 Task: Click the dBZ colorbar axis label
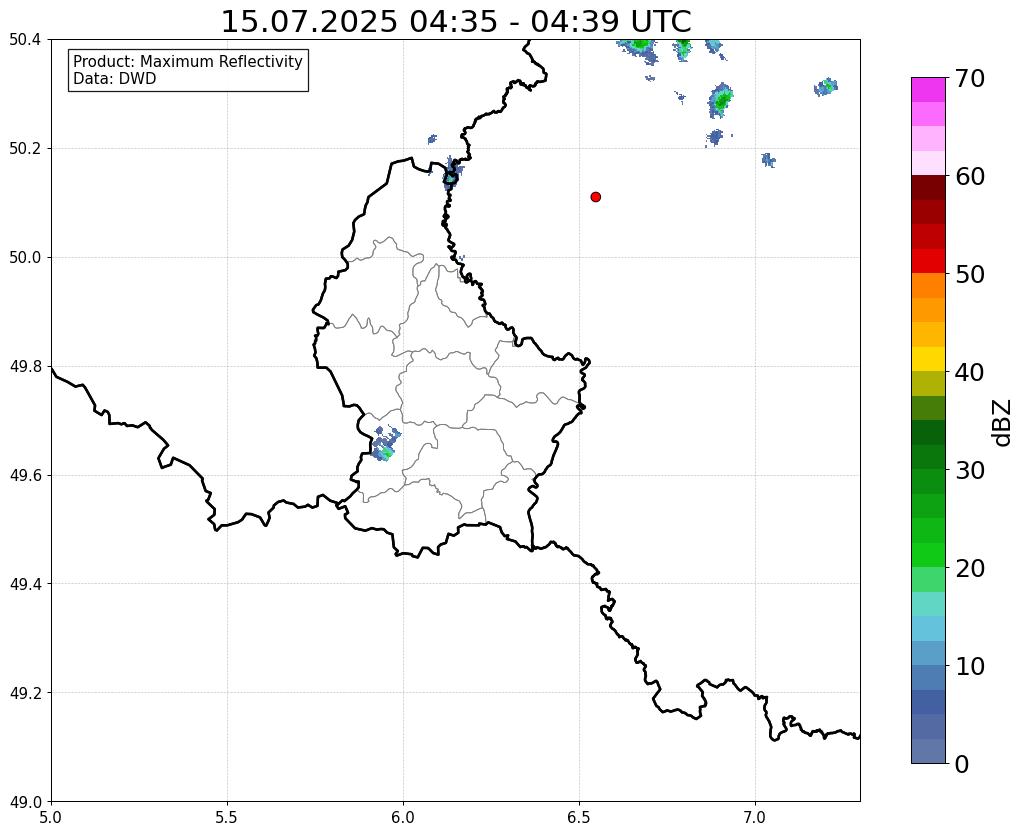1003,423
